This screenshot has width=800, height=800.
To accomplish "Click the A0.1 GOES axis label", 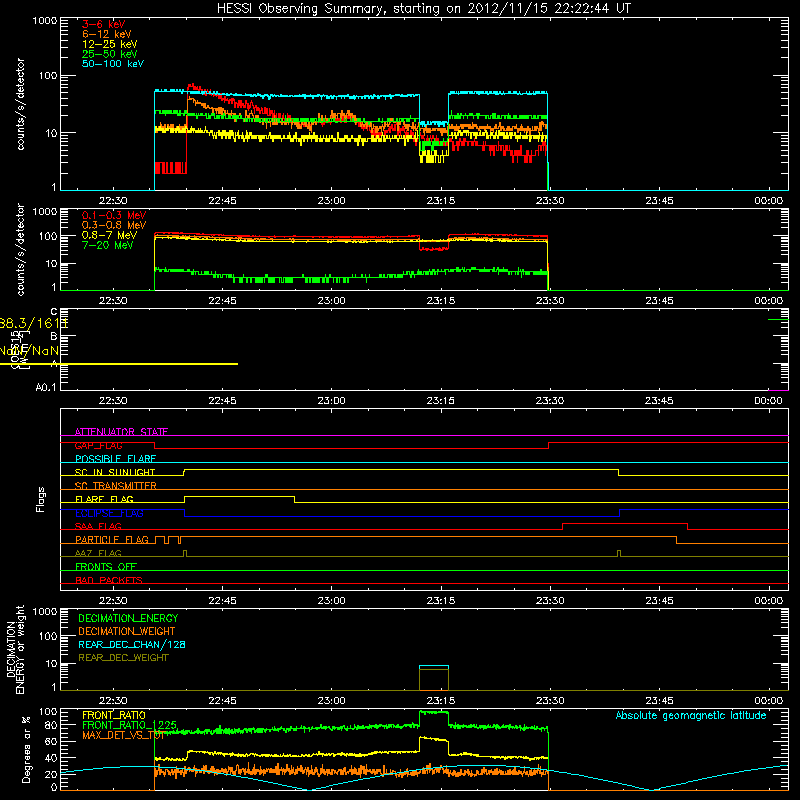I will pos(46,387).
